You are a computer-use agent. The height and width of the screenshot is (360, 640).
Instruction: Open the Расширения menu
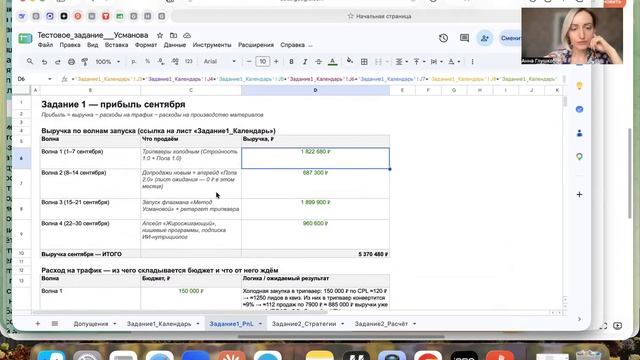point(256,45)
